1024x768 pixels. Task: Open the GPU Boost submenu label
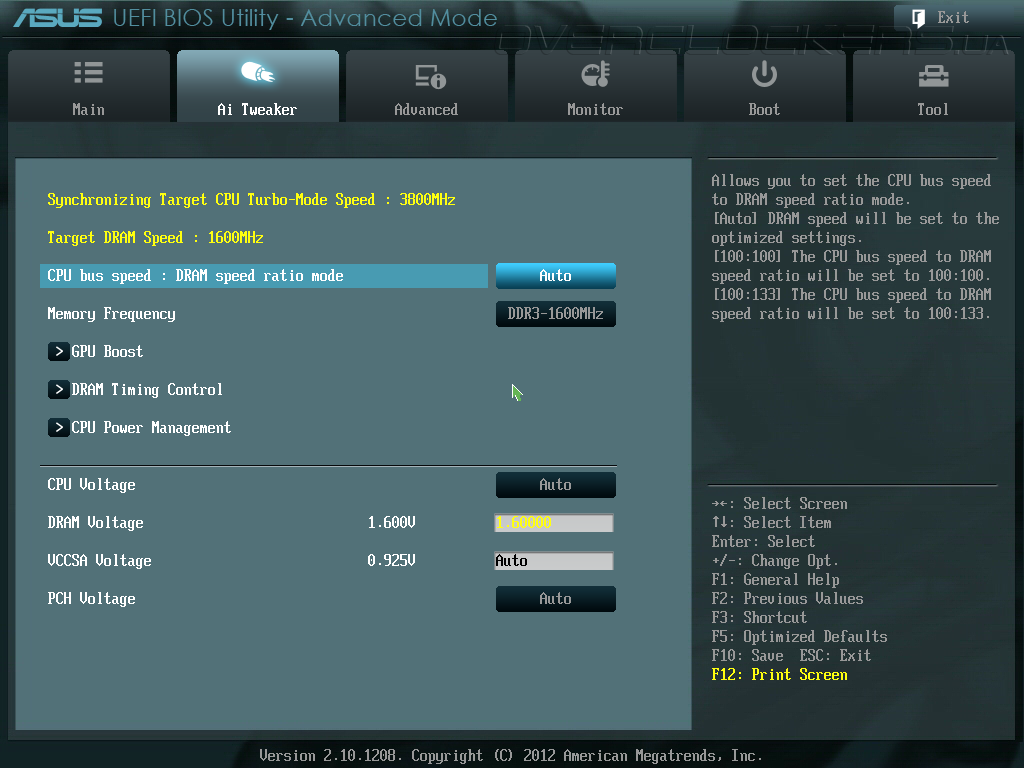(x=107, y=351)
